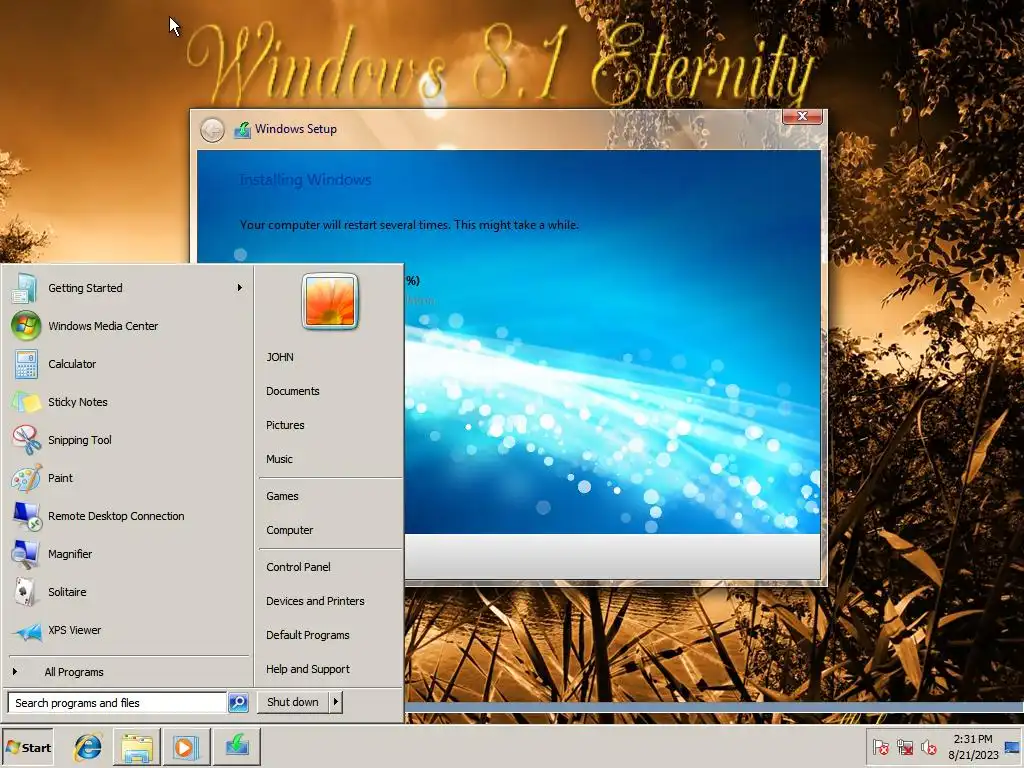Click the search magnifier button
1024x768 pixels.
click(238, 703)
